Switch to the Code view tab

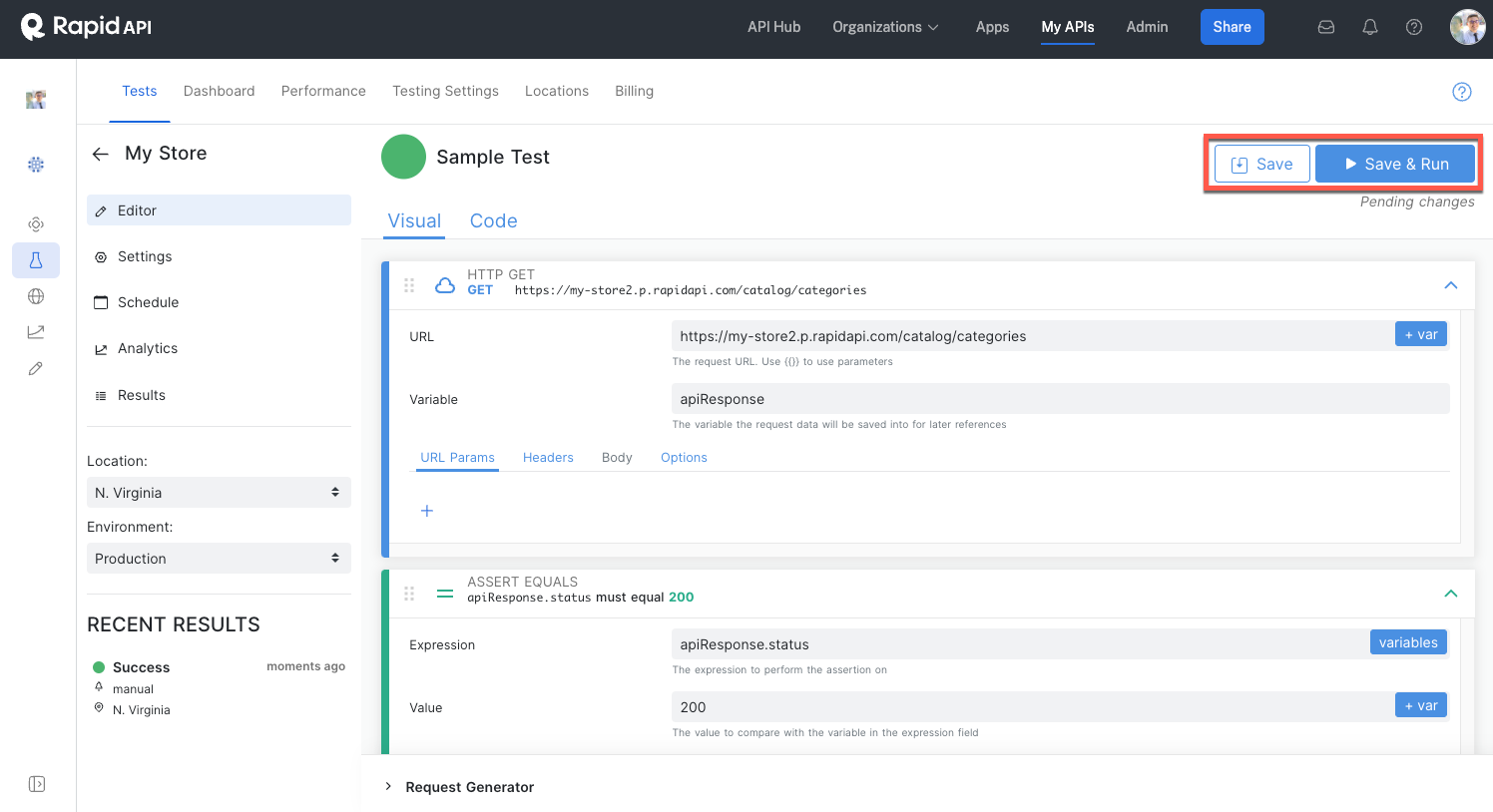coord(494,221)
